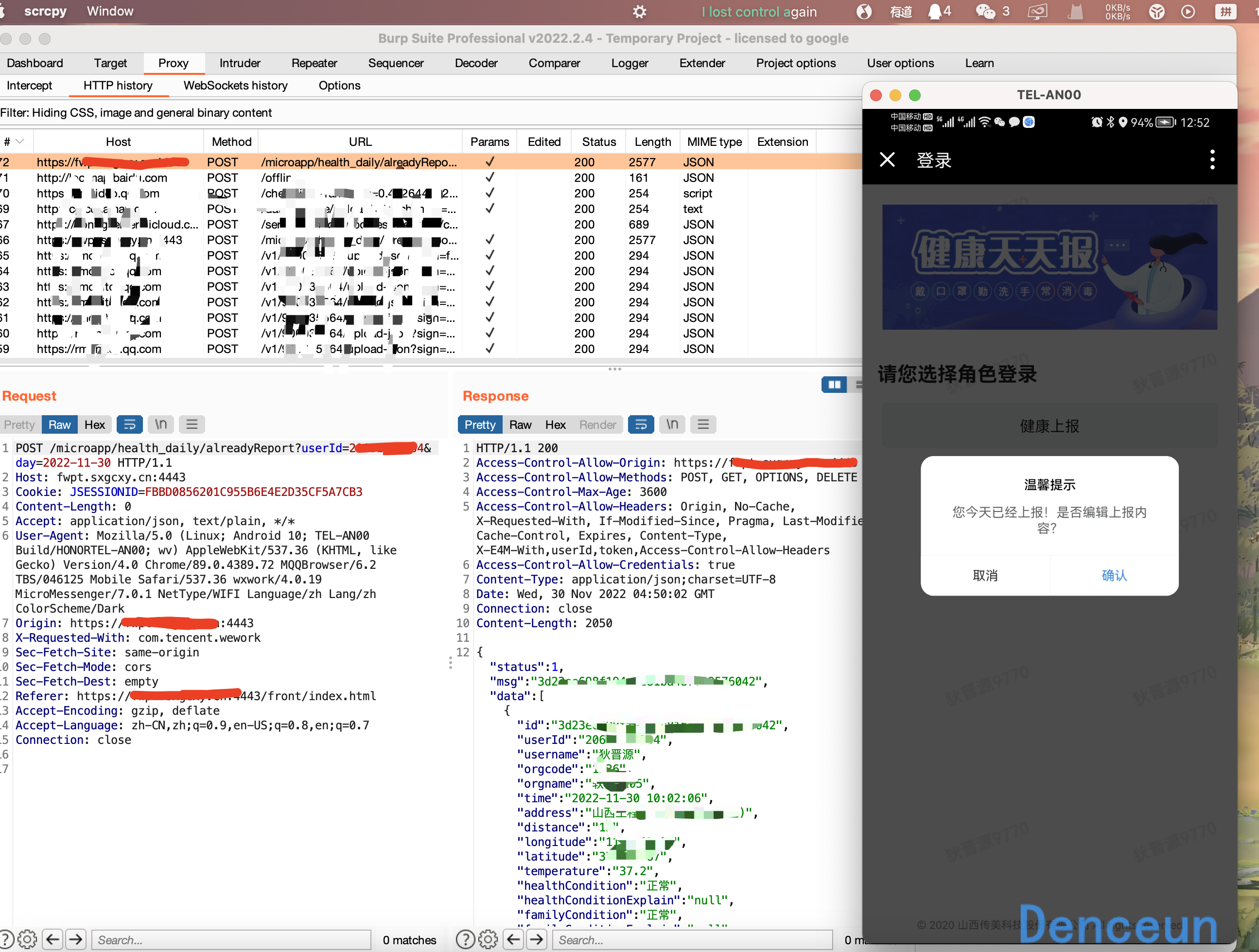Select Pretty view in Request panel
This screenshot has width=1259, height=952.
[x=19, y=425]
